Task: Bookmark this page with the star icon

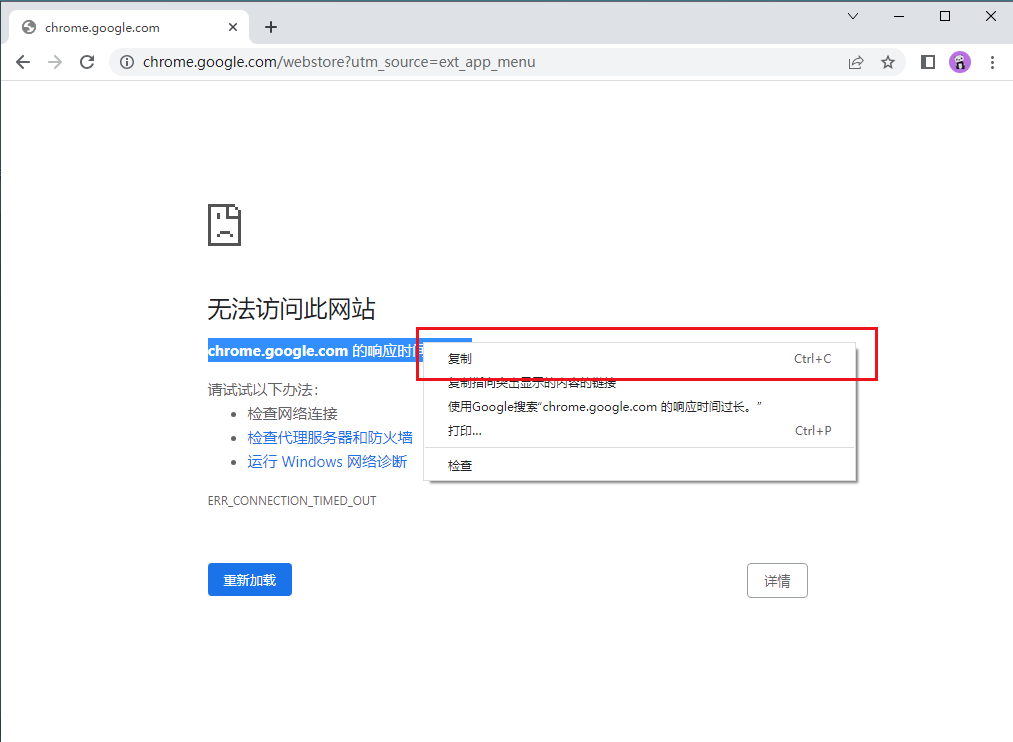Action: tap(888, 62)
